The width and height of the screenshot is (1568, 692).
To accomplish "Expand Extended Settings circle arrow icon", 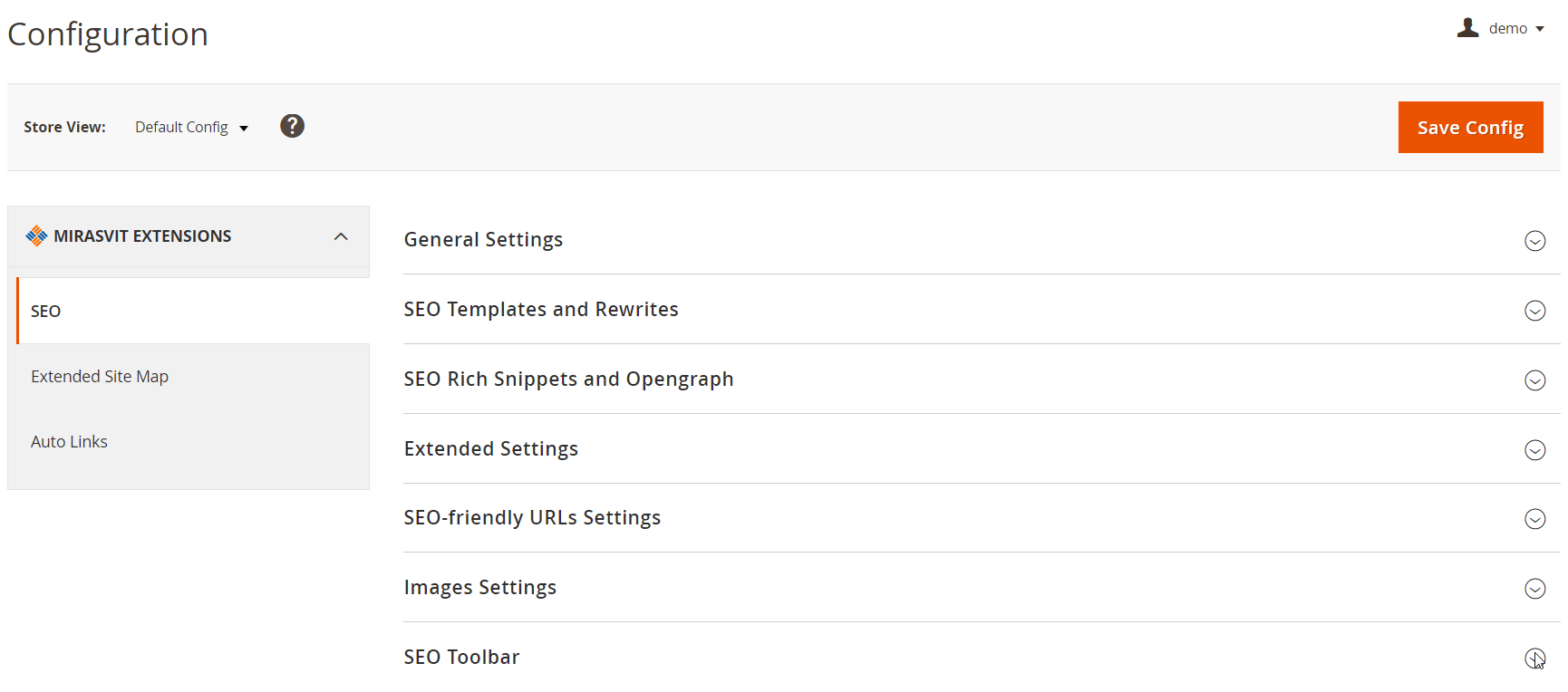I will 1534,450.
